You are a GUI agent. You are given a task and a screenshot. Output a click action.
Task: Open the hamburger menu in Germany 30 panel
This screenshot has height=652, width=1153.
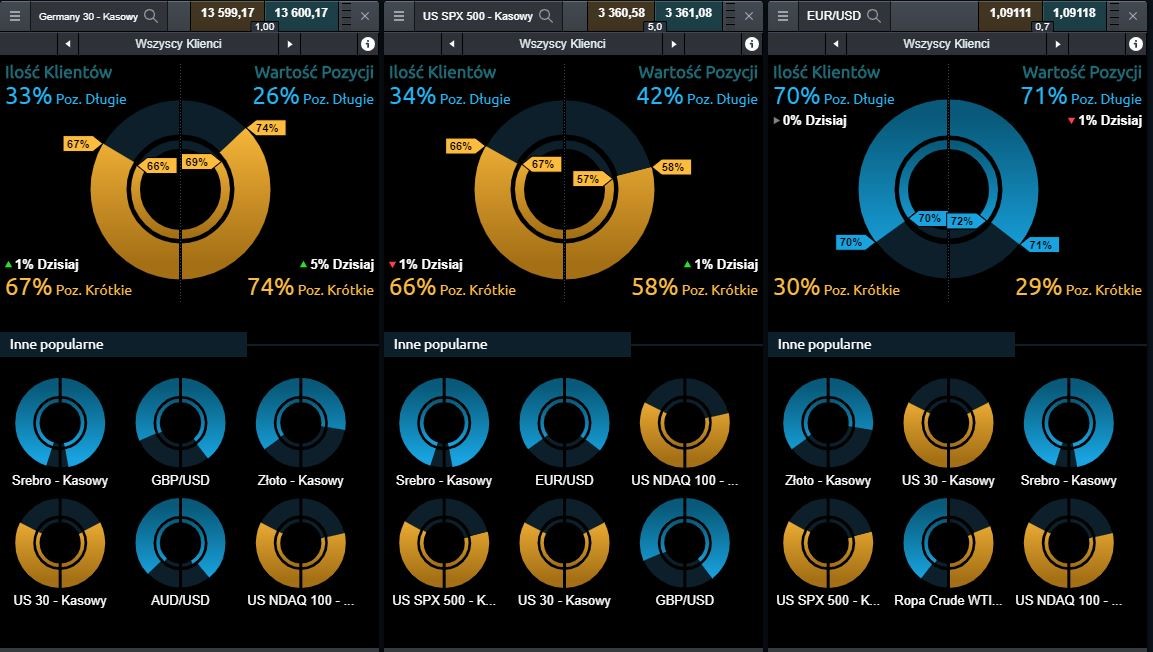click(x=15, y=16)
